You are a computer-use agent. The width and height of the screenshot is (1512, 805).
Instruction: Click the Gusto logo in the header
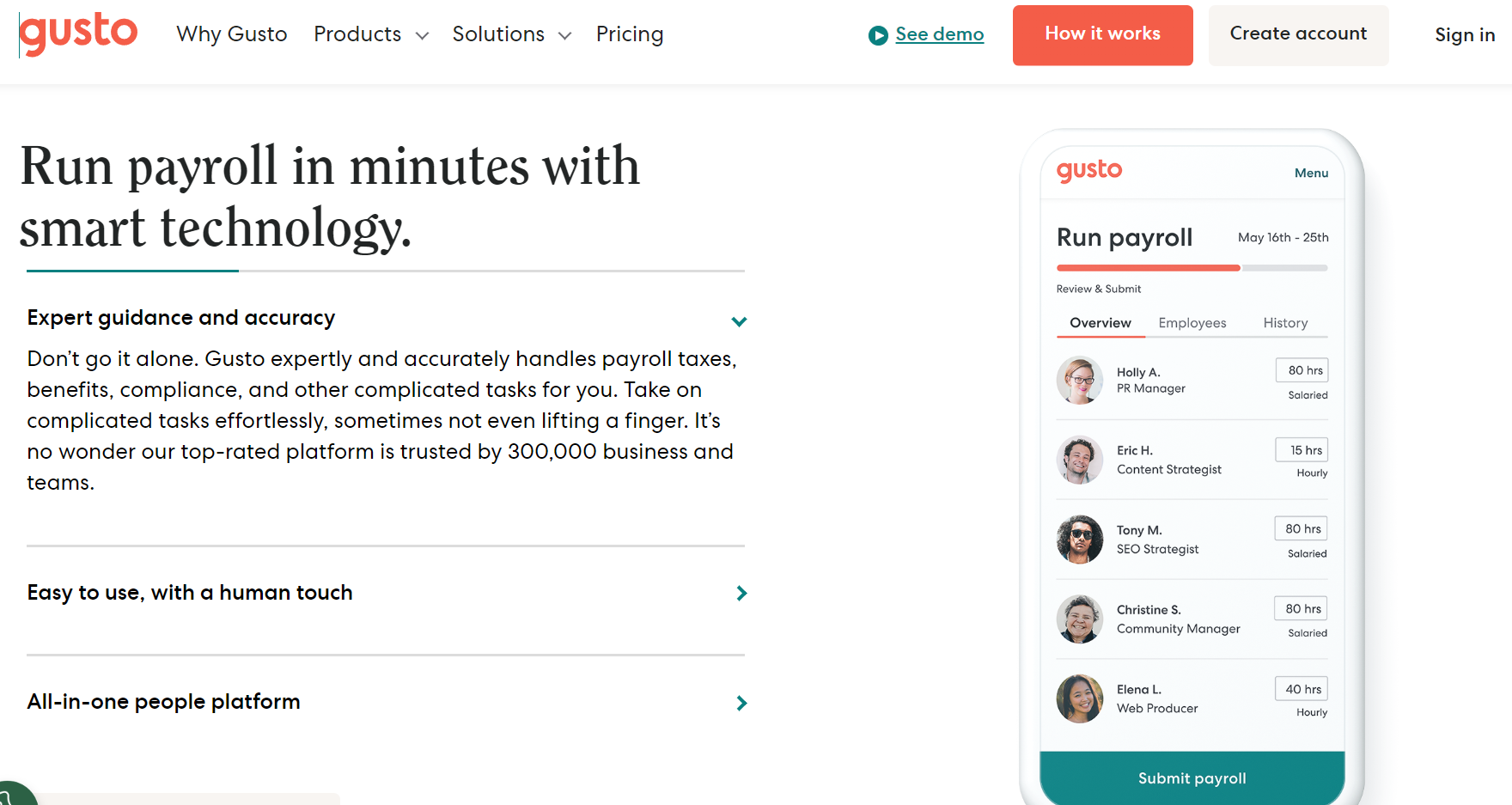78,34
